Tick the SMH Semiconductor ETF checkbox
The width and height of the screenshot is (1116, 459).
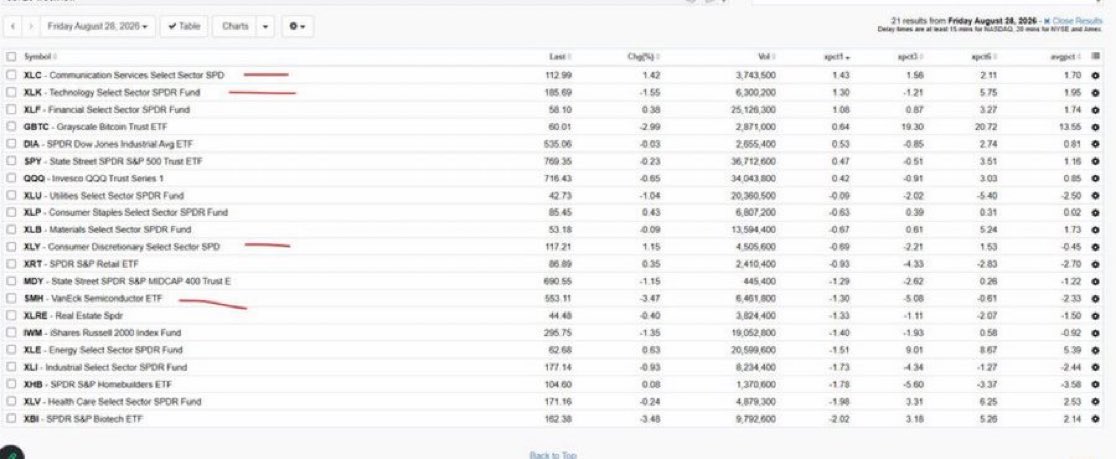click(x=11, y=299)
